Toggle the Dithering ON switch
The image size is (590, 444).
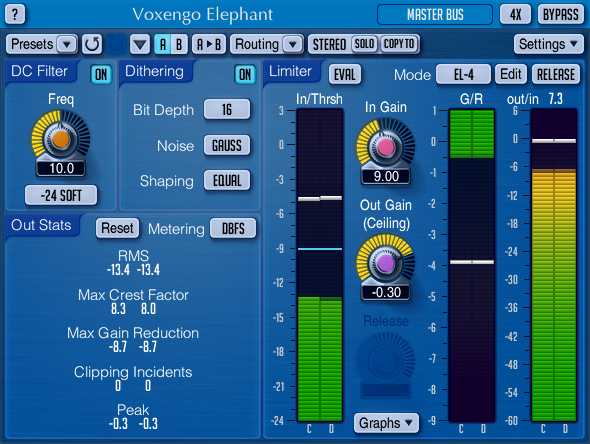(245, 74)
